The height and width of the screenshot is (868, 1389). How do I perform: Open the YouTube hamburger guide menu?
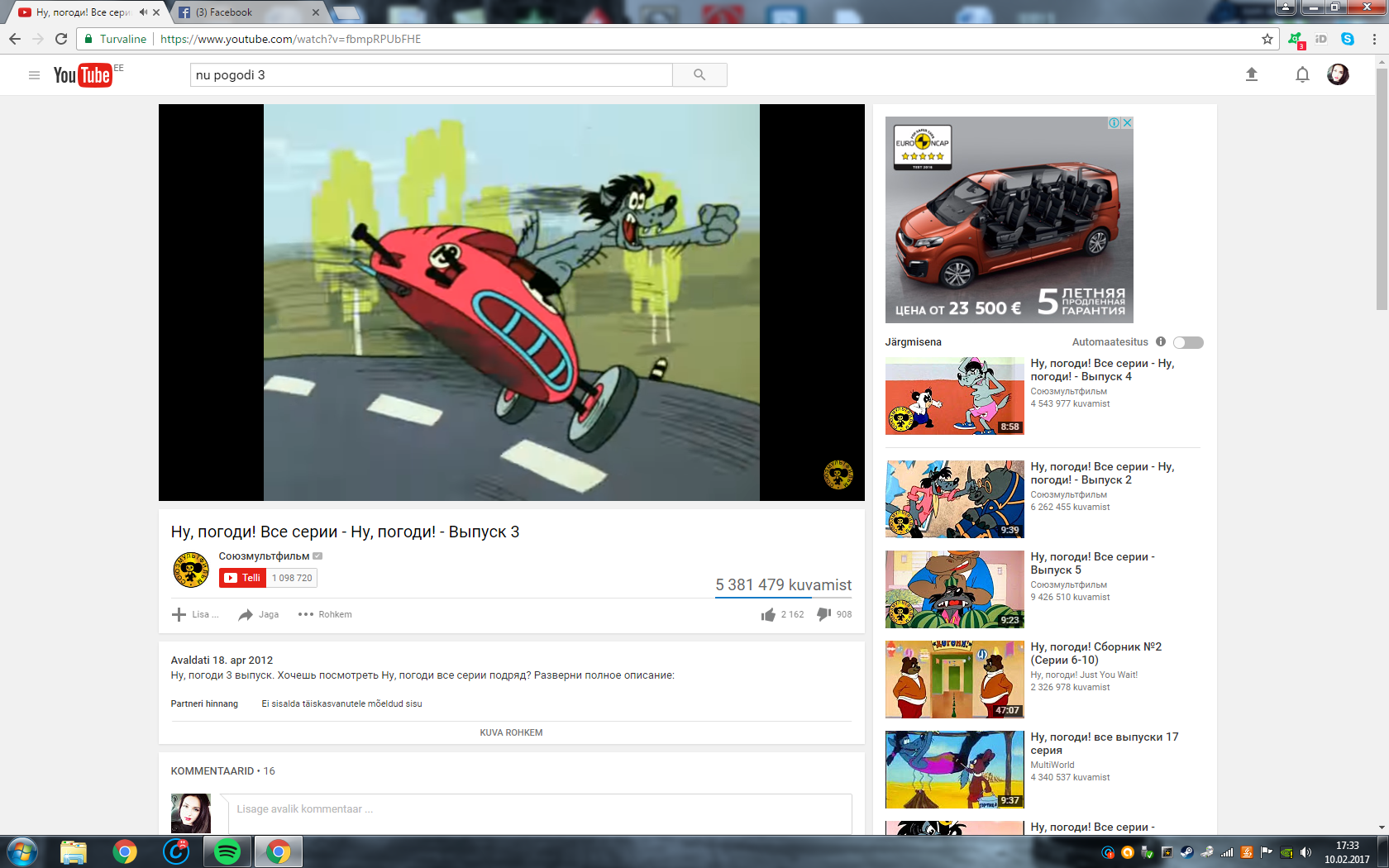click(x=34, y=75)
